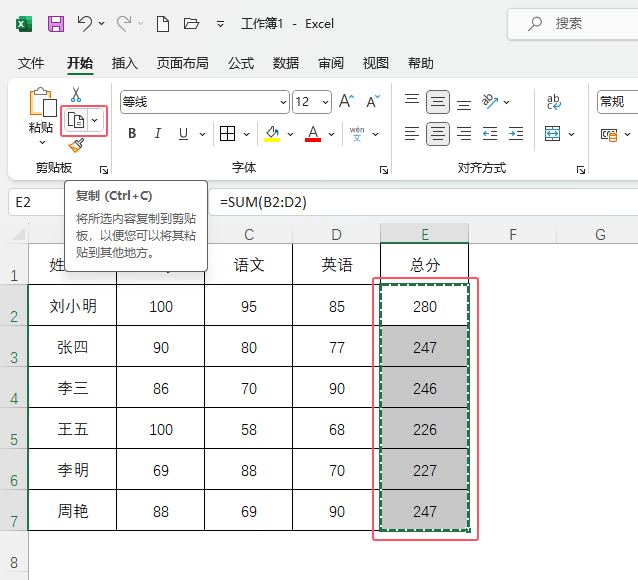Click the Undo arrow icon
Viewport: 638px width, 580px height.
[x=85, y=24]
